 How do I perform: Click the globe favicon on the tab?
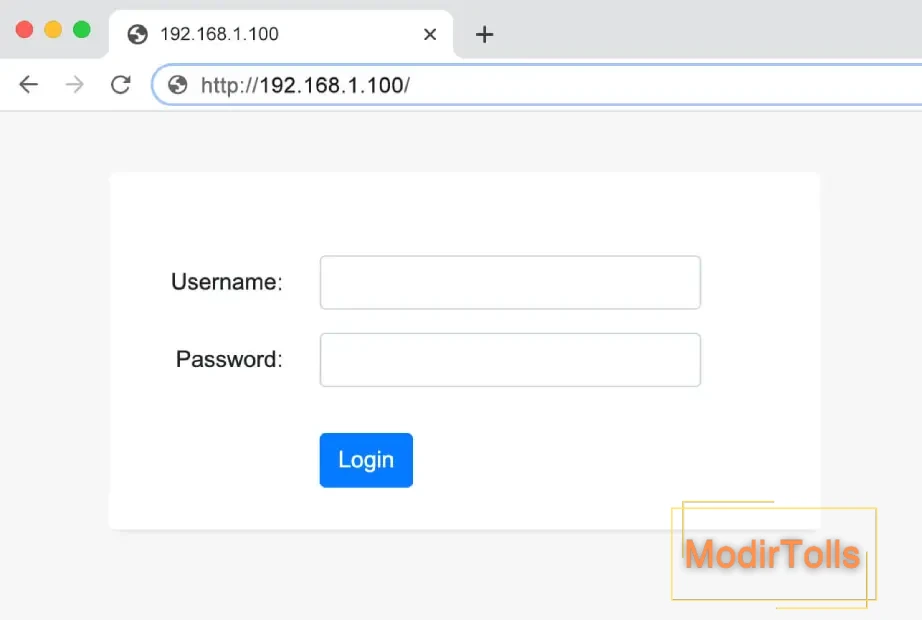click(138, 34)
